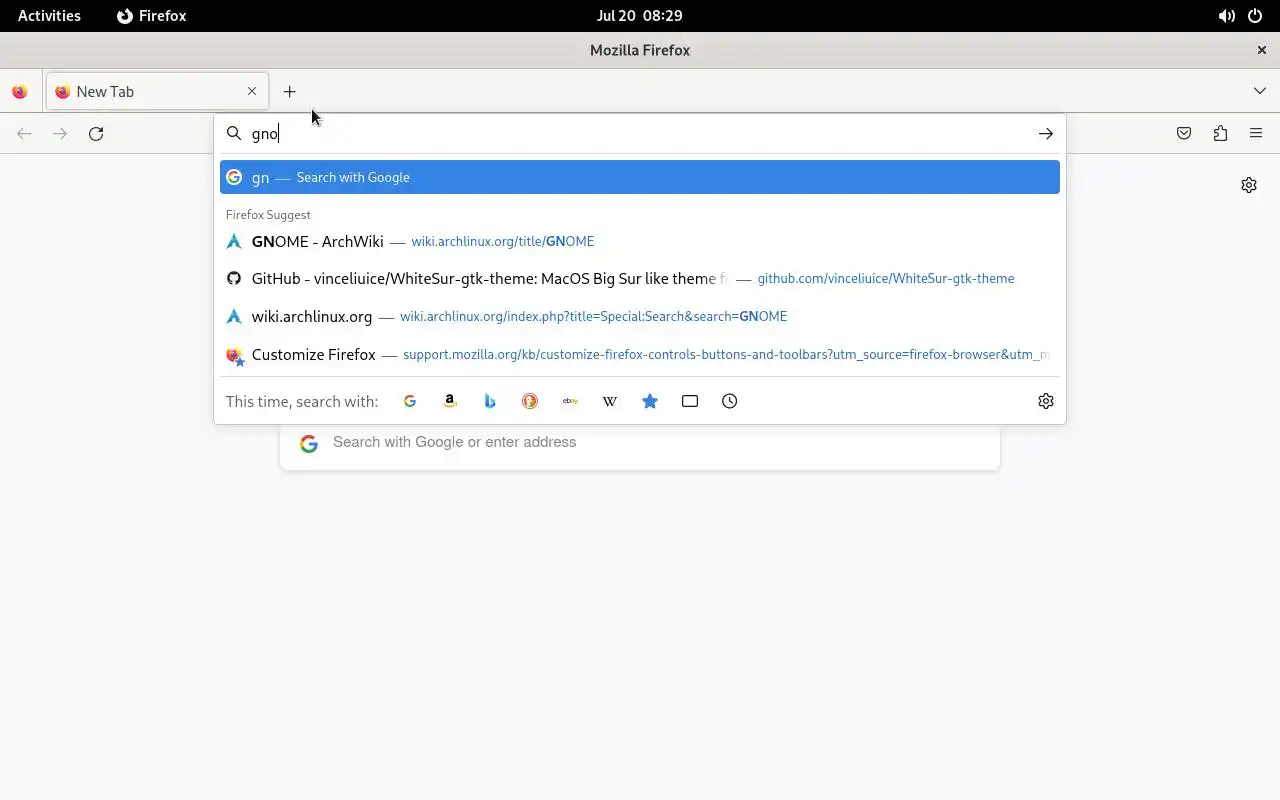Select 'gn — Search with Google' suggestion
The image size is (1280, 800).
coord(640,177)
